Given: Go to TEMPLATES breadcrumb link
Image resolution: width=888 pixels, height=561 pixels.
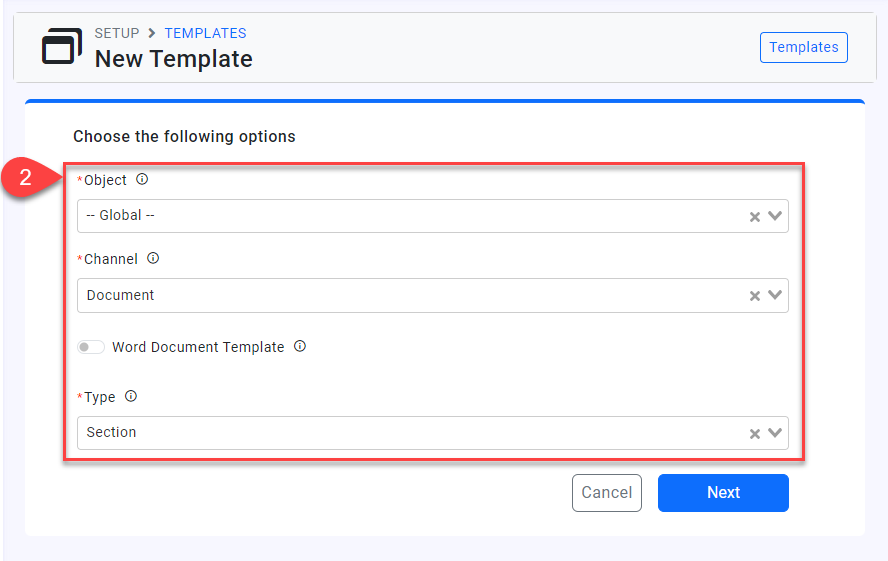Looking at the screenshot, I should (x=205, y=33).
